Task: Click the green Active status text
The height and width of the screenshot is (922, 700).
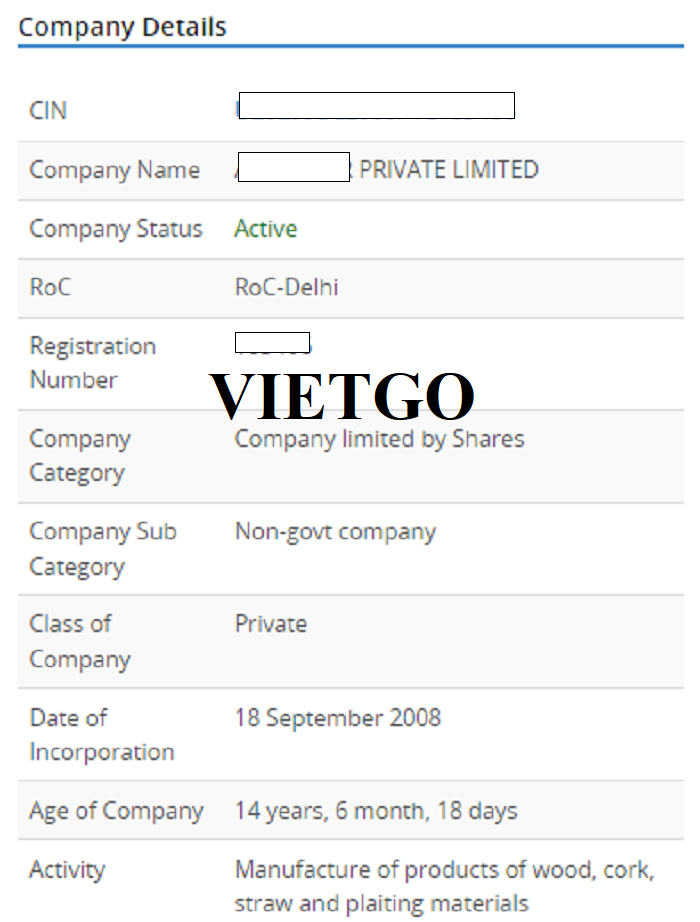Action: point(266,229)
